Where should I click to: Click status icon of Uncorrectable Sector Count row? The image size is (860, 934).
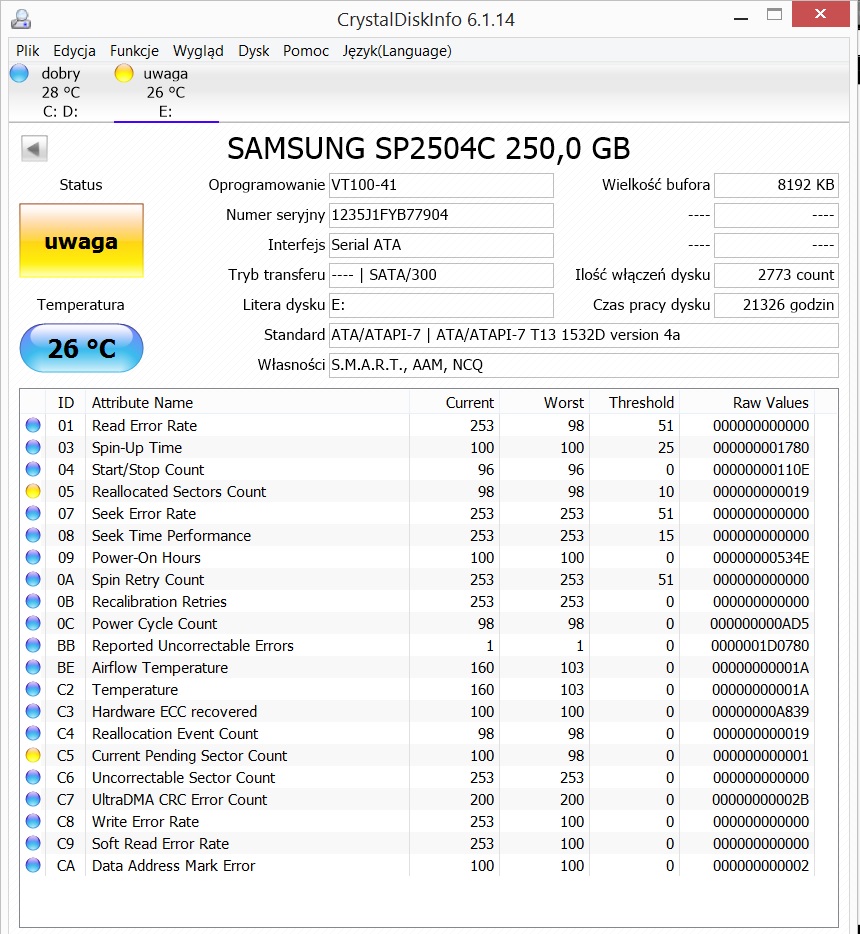click(33, 778)
